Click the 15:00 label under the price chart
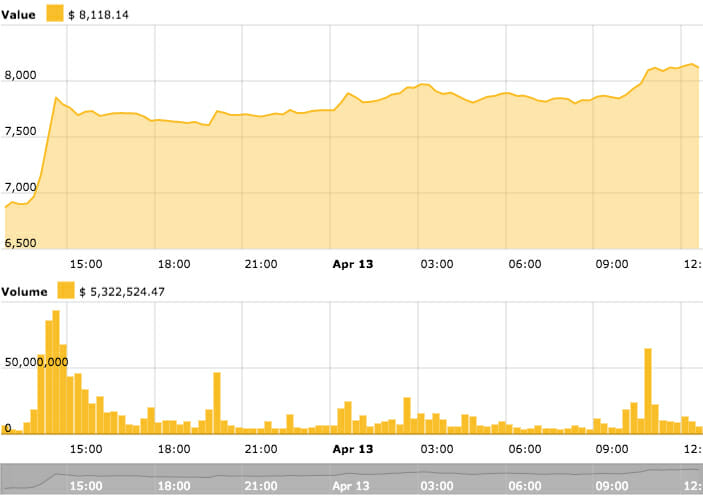This screenshot has height=500, width=703. (86, 264)
